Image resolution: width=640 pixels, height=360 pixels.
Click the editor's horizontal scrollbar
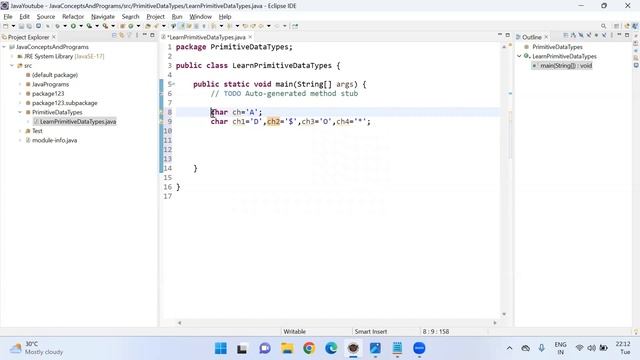pos(337,323)
